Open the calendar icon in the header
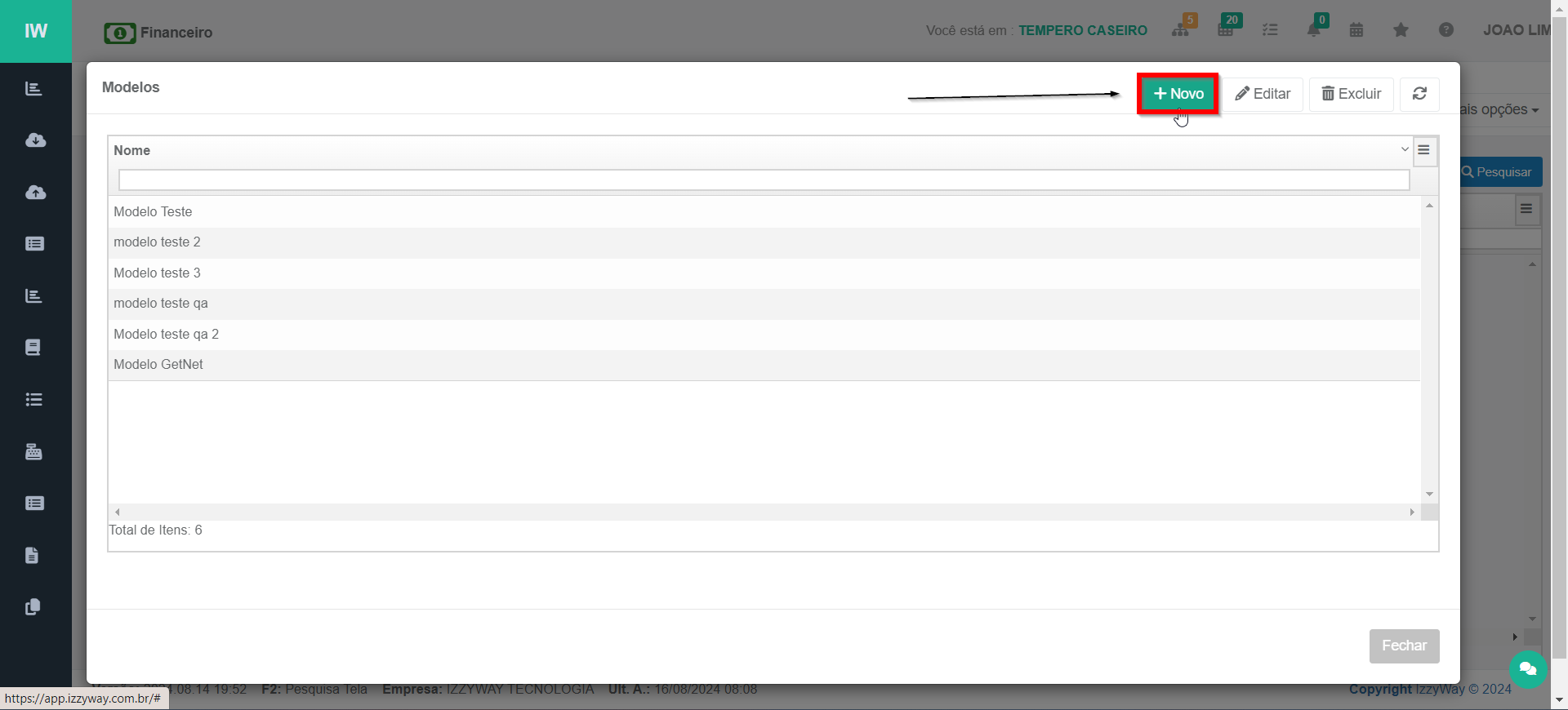Viewport: 1568px width, 710px height. coord(1356,30)
